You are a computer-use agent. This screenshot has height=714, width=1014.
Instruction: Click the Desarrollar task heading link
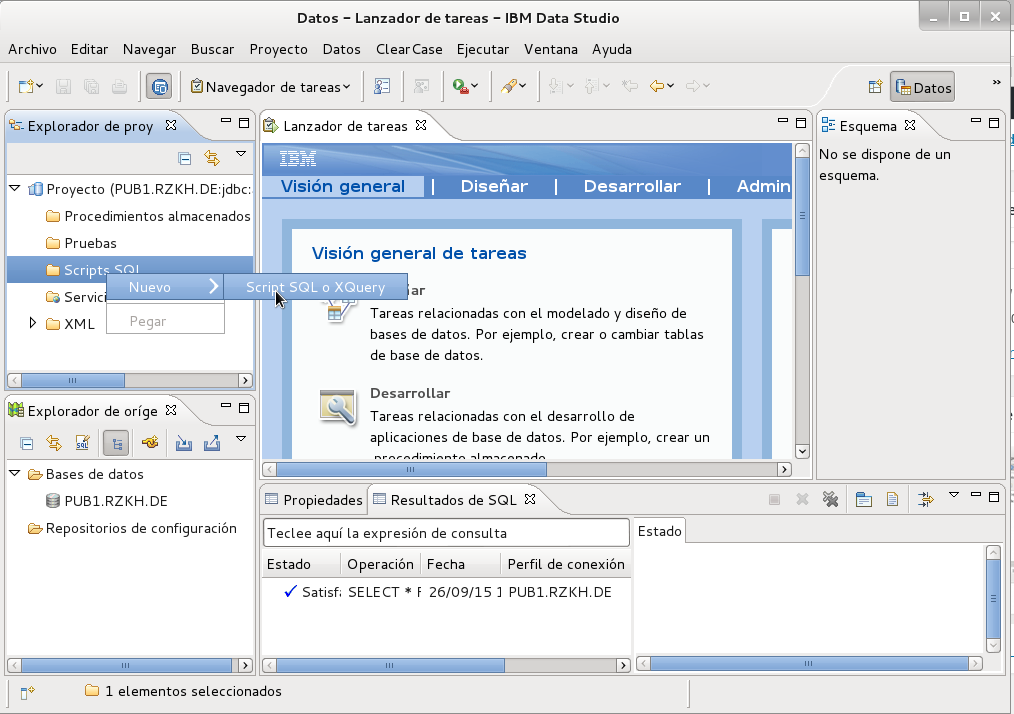click(x=410, y=393)
